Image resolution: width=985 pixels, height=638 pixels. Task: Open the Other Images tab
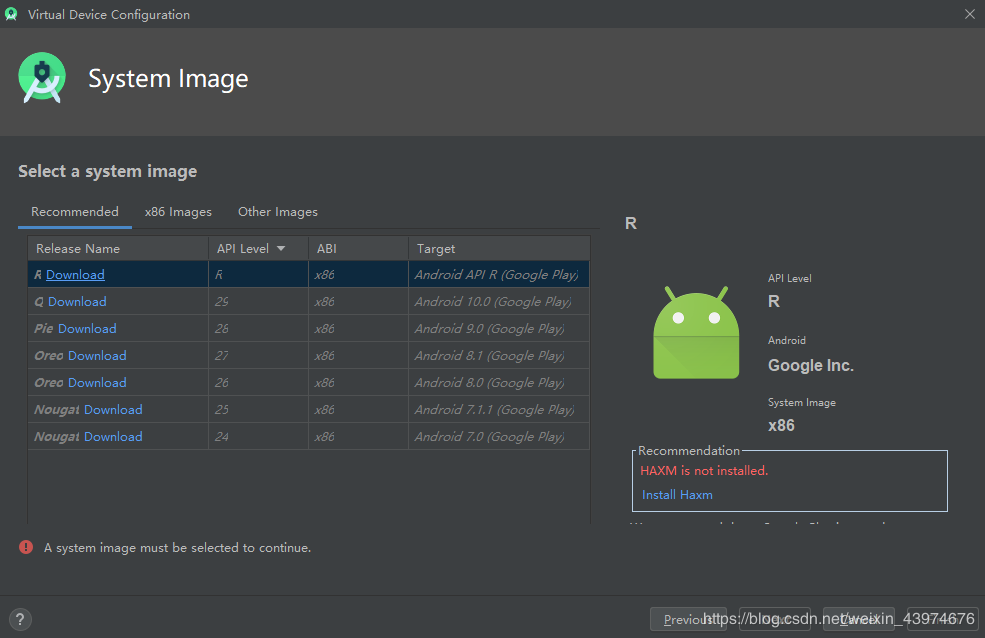coord(277,211)
